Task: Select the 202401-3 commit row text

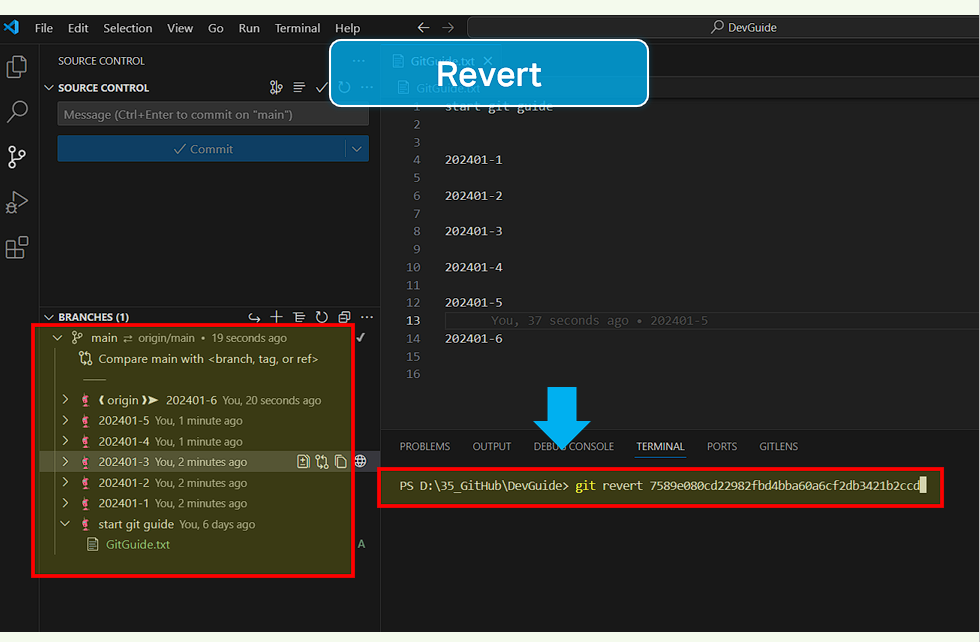Action: click(124, 461)
